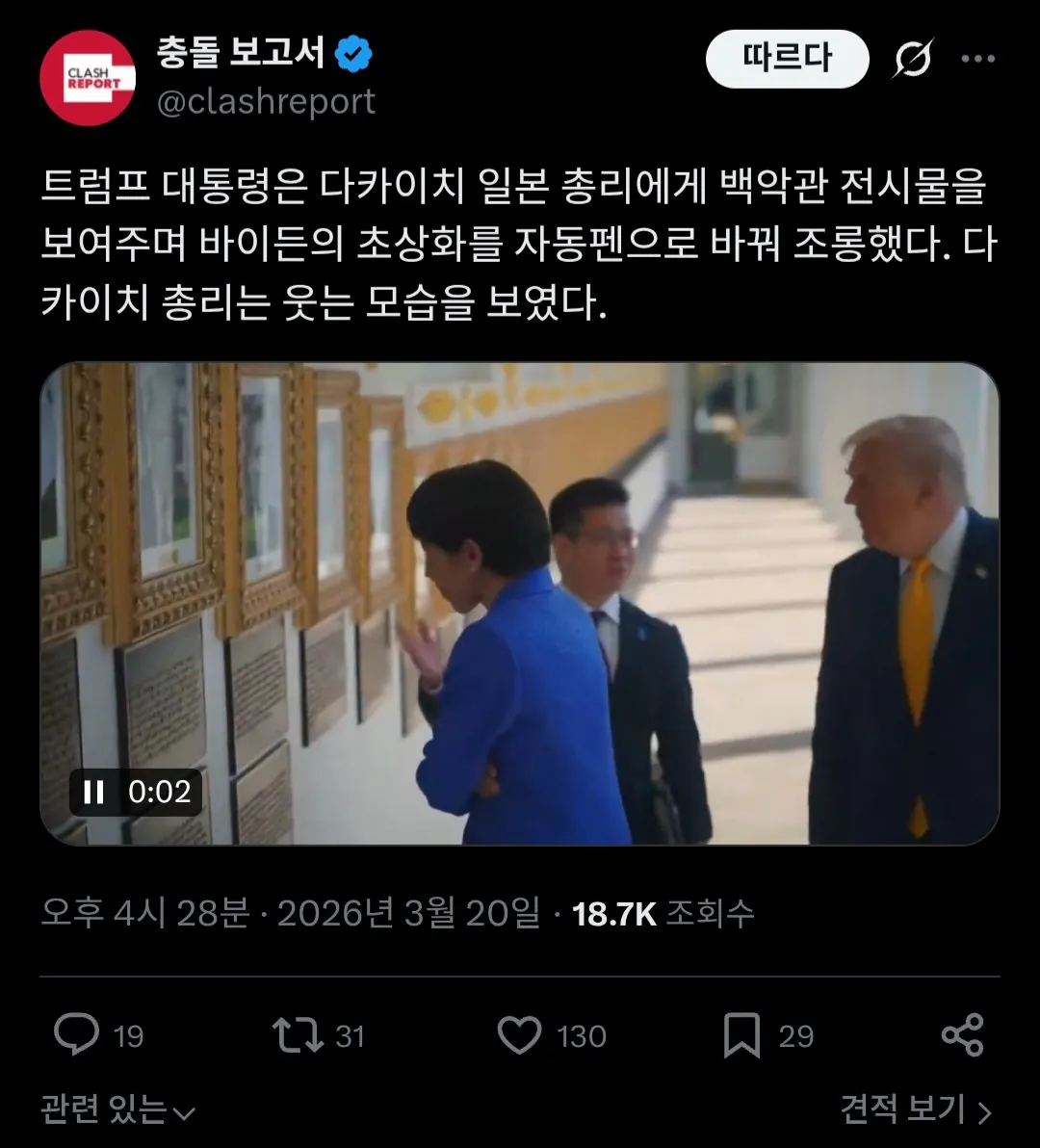This screenshot has height=1148, width=1040.
Task: Repost using the retweet arrows icon
Action: click(x=298, y=1035)
